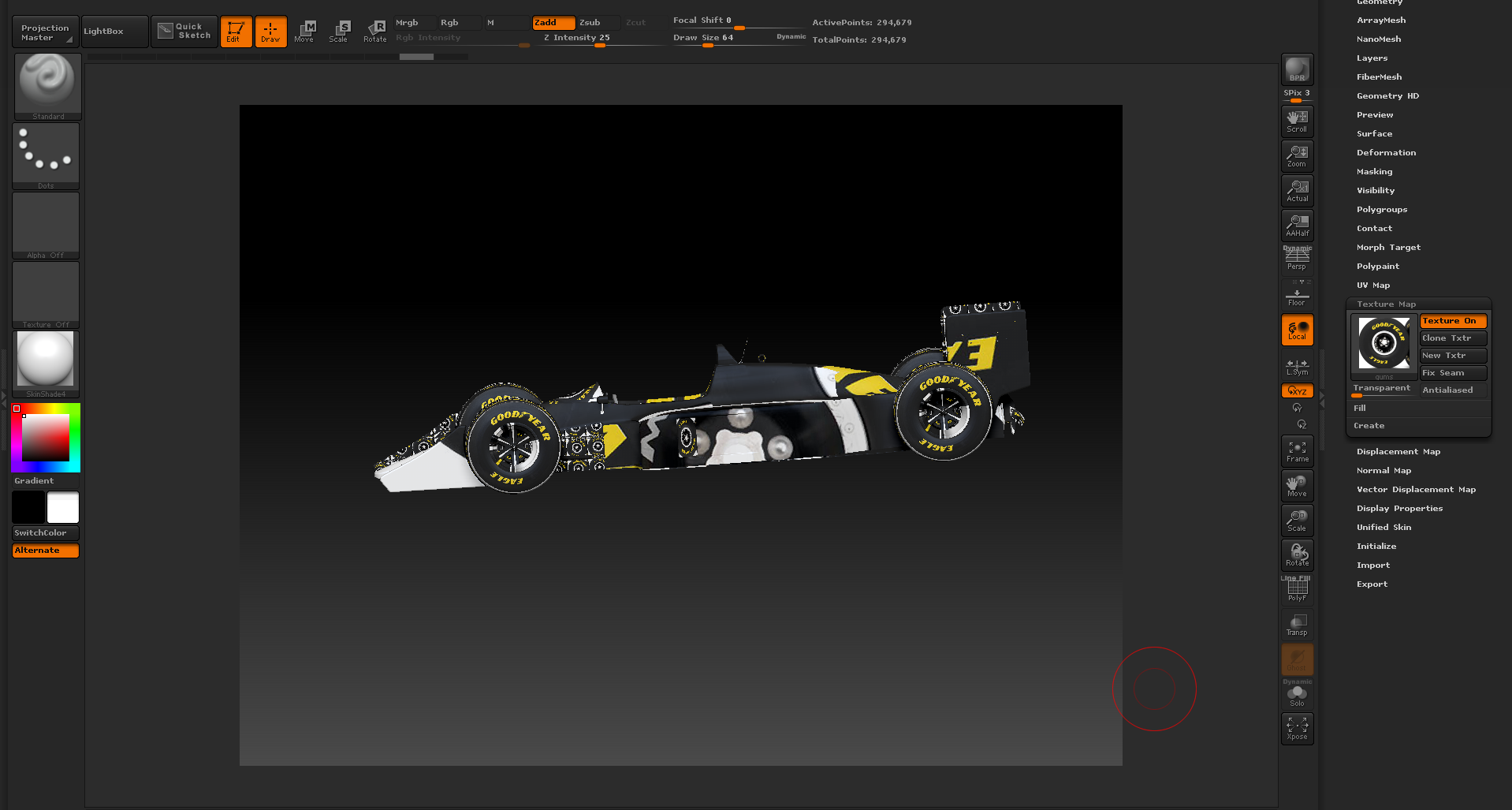Viewport: 1512px width, 810px height.
Task: Toggle Zsub mode
Action: pos(598,22)
